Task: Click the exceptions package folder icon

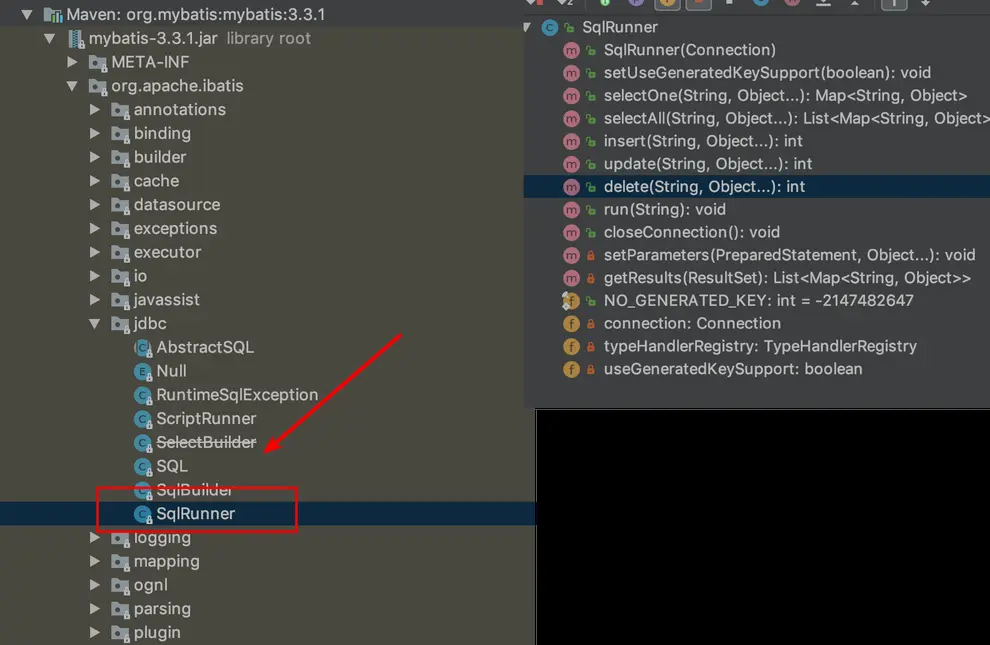Action: (x=120, y=229)
